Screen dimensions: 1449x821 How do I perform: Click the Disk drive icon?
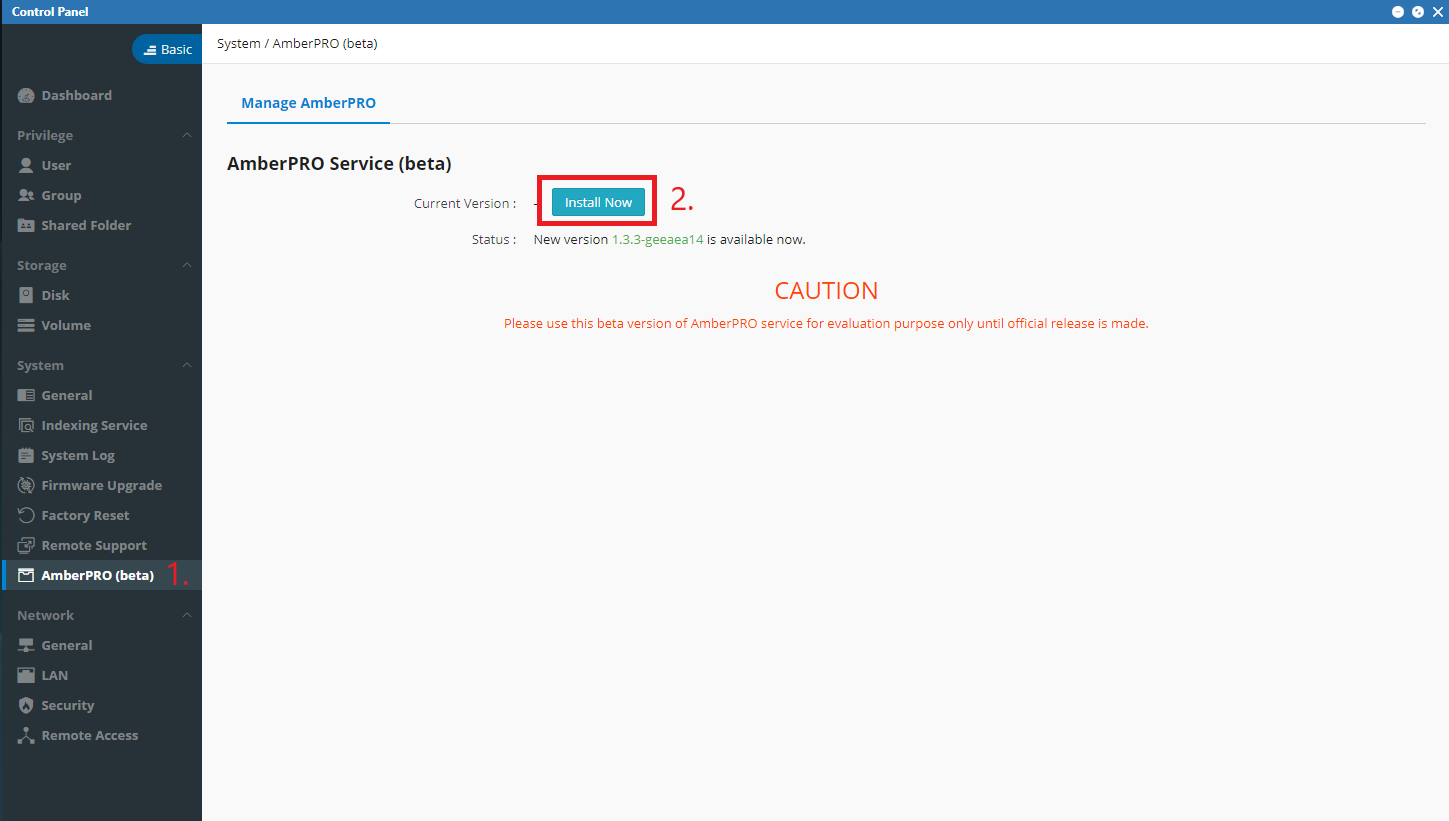[26, 296]
